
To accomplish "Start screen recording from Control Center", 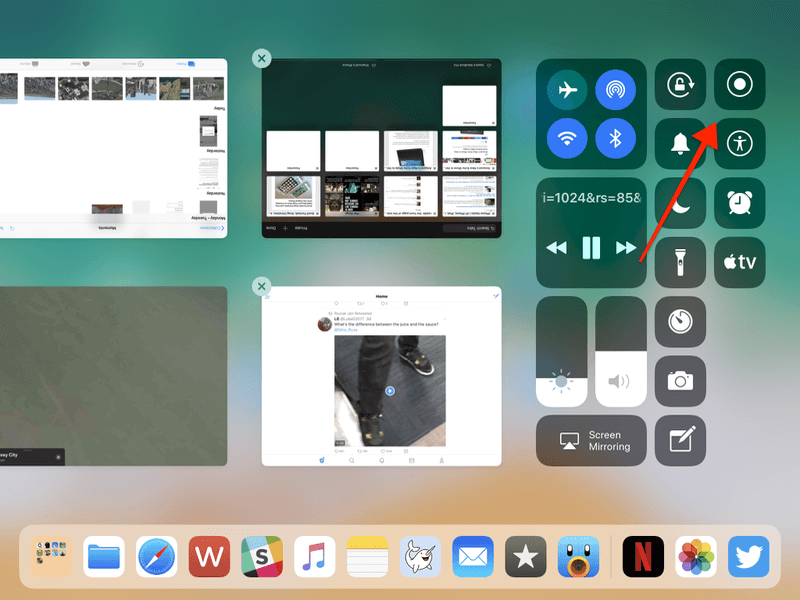I will click(x=739, y=85).
